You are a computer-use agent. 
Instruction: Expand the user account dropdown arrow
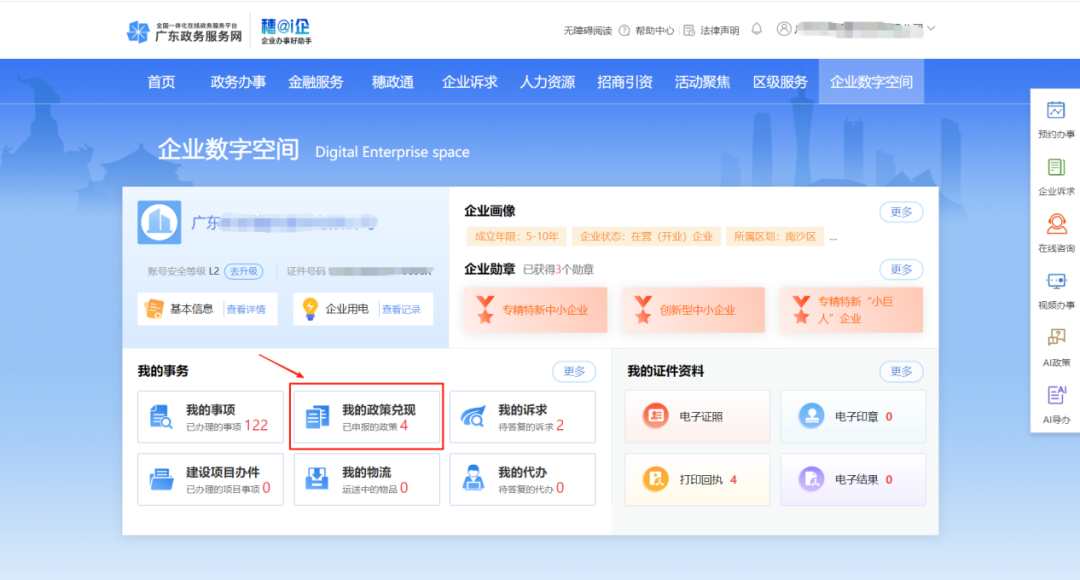931,29
